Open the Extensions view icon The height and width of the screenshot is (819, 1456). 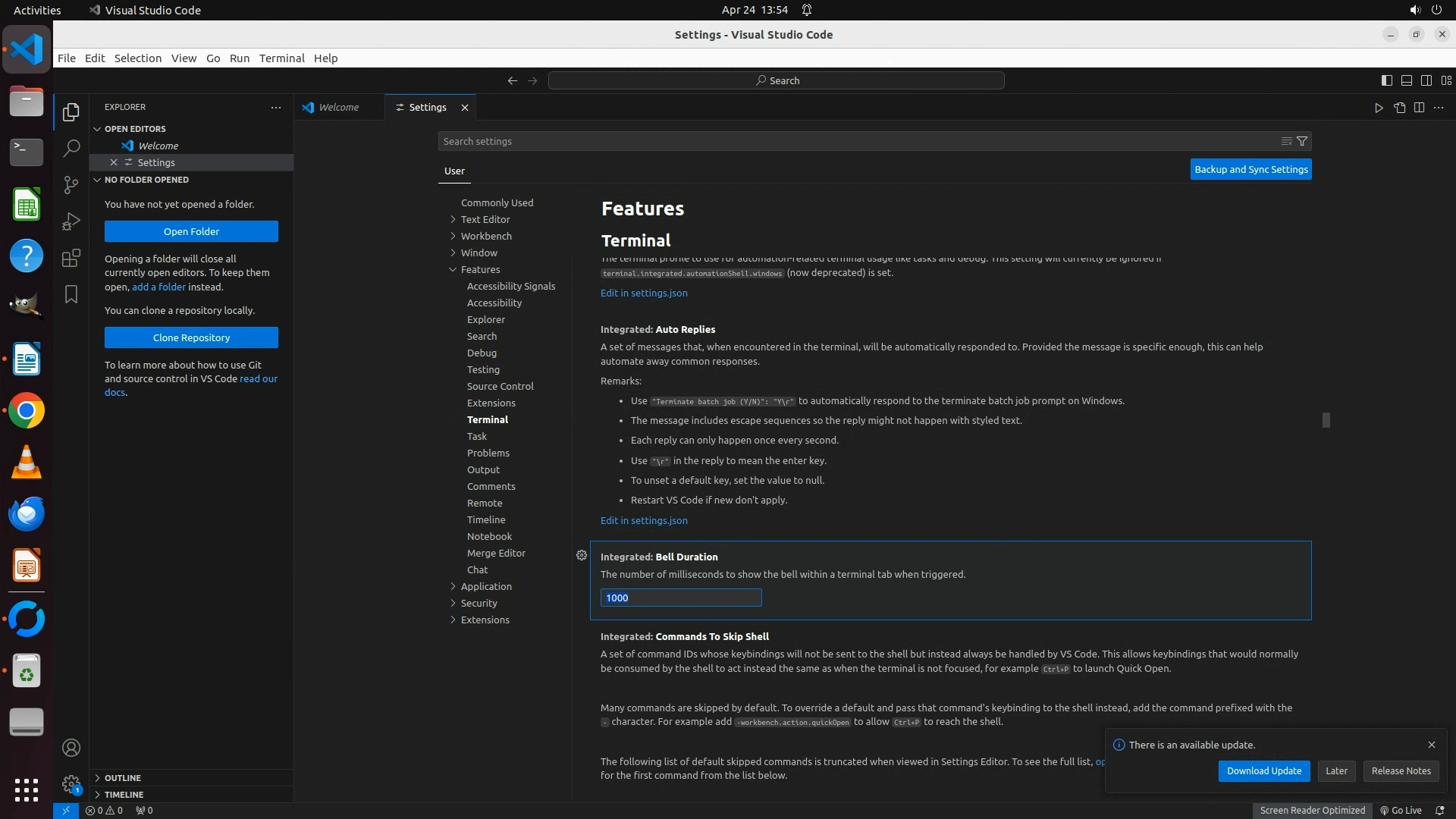coord(71,258)
